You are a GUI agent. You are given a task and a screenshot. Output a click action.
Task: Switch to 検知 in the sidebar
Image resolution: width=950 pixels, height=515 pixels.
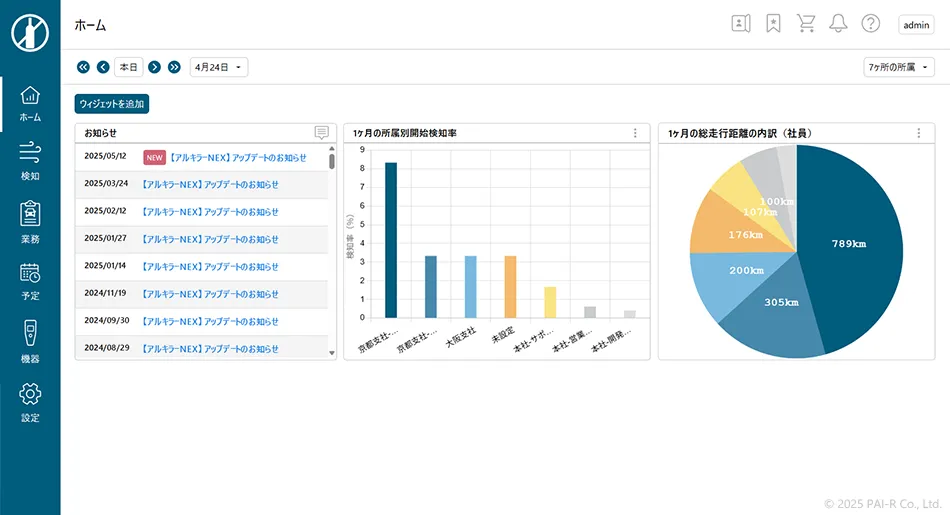tap(30, 160)
